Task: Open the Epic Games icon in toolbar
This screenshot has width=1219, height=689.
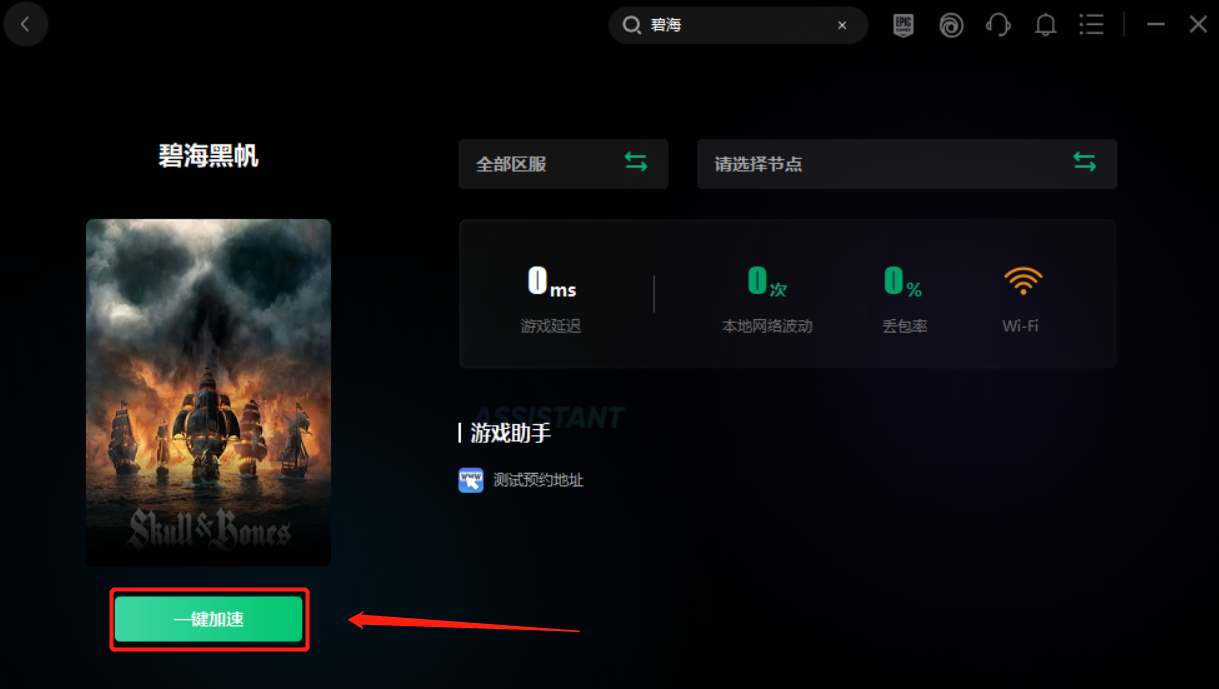Action: click(x=904, y=25)
